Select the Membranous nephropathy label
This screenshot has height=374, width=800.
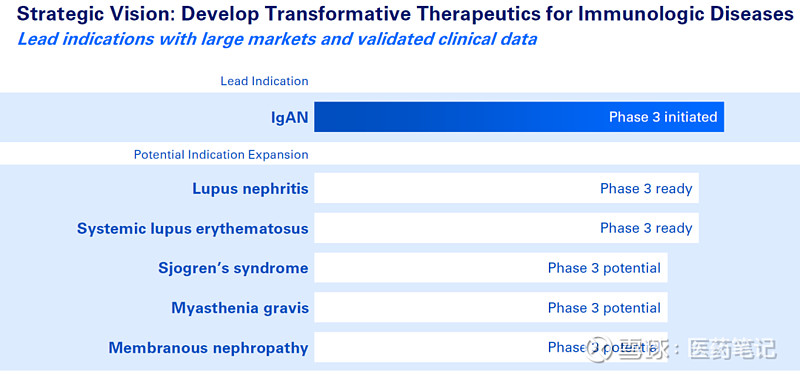tap(208, 348)
